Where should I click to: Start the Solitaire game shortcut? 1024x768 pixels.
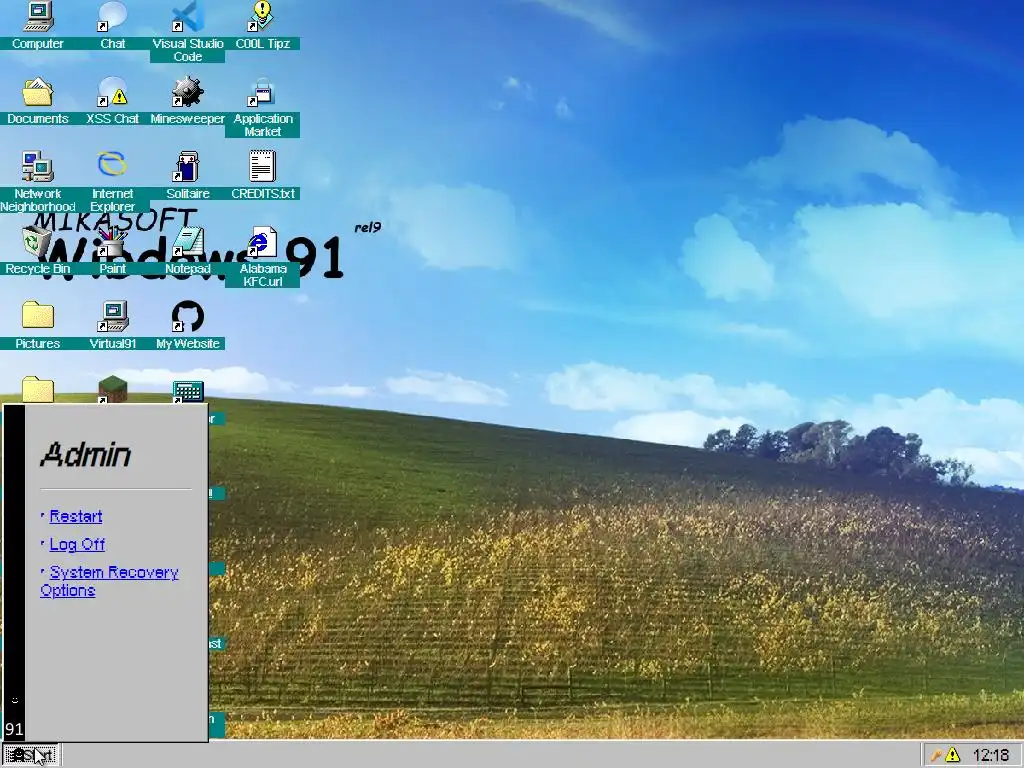click(x=187, y=176)
